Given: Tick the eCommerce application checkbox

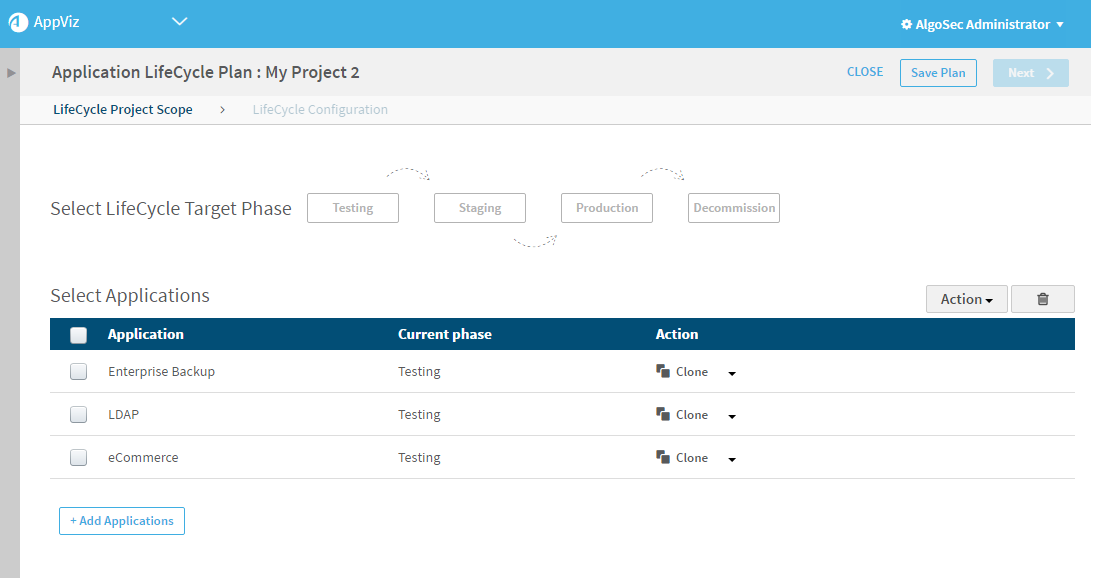Looking at the screenshot, I should 79,458.
